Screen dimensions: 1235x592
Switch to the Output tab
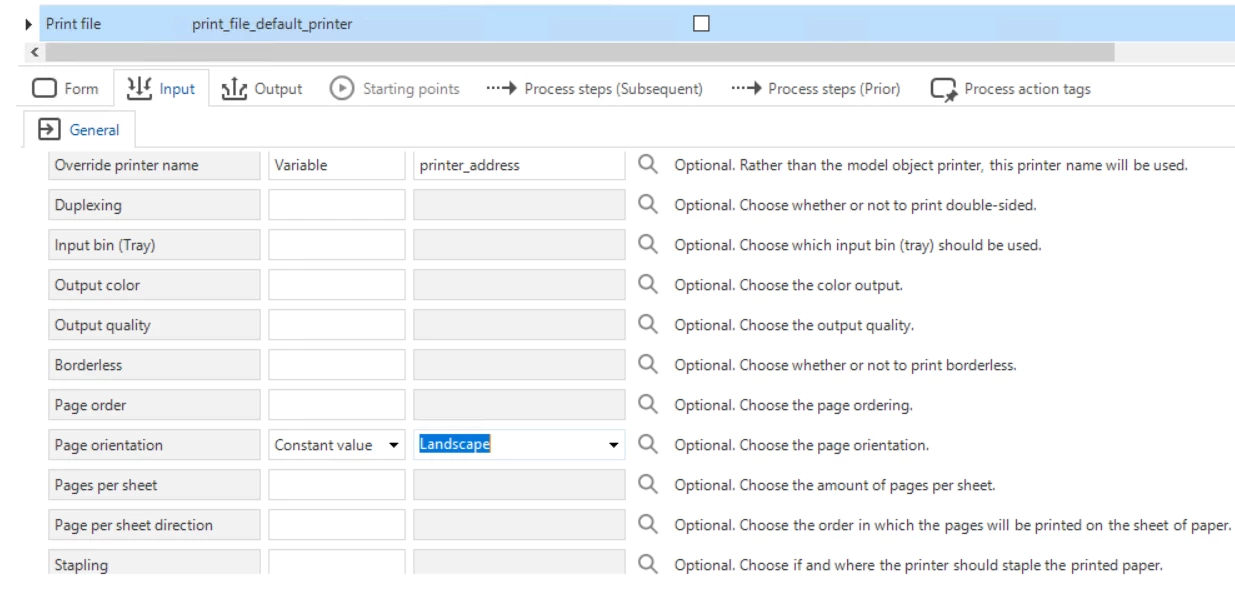(266, 89)
